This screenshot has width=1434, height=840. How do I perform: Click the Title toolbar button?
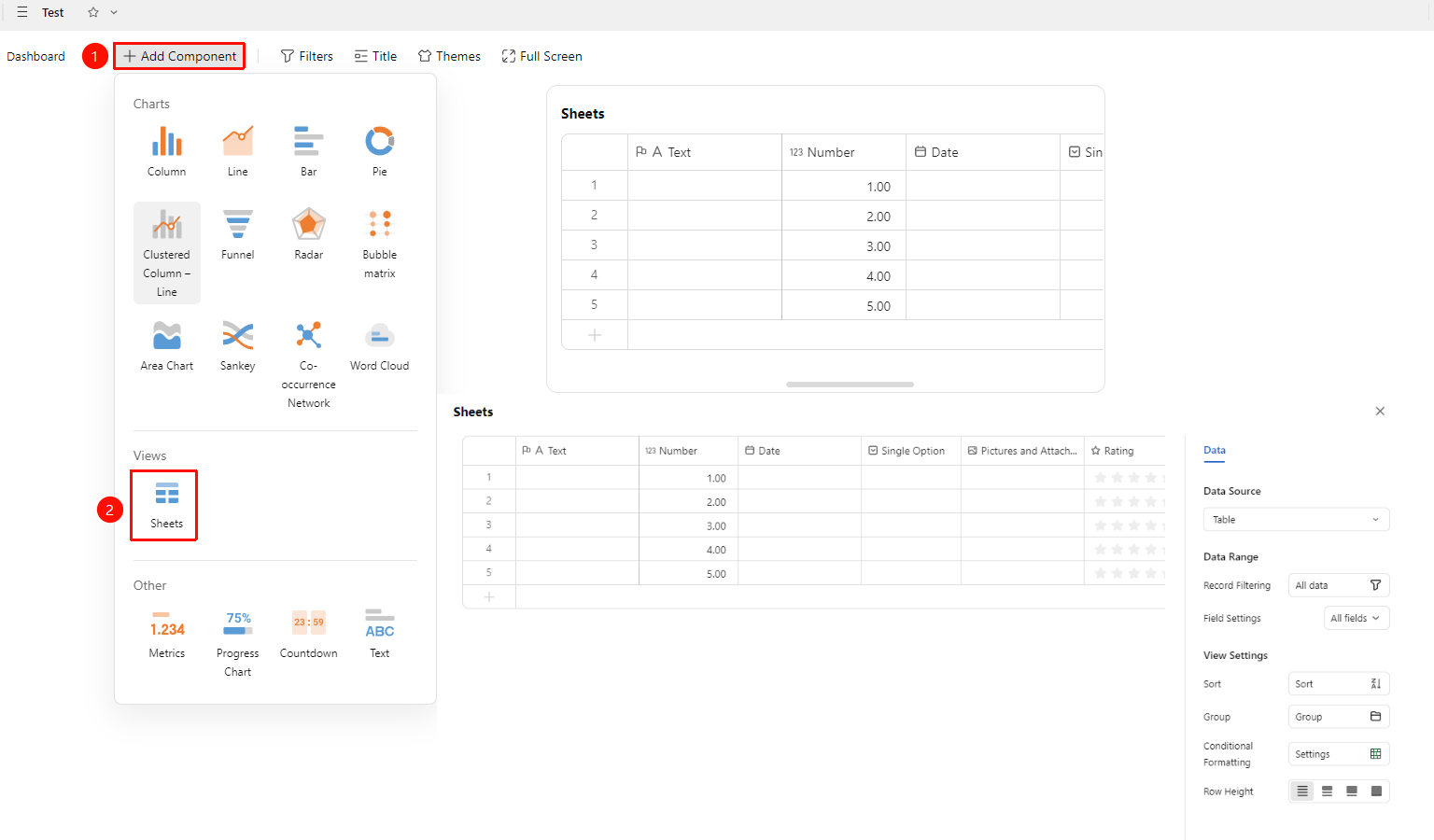click(375, 56)
